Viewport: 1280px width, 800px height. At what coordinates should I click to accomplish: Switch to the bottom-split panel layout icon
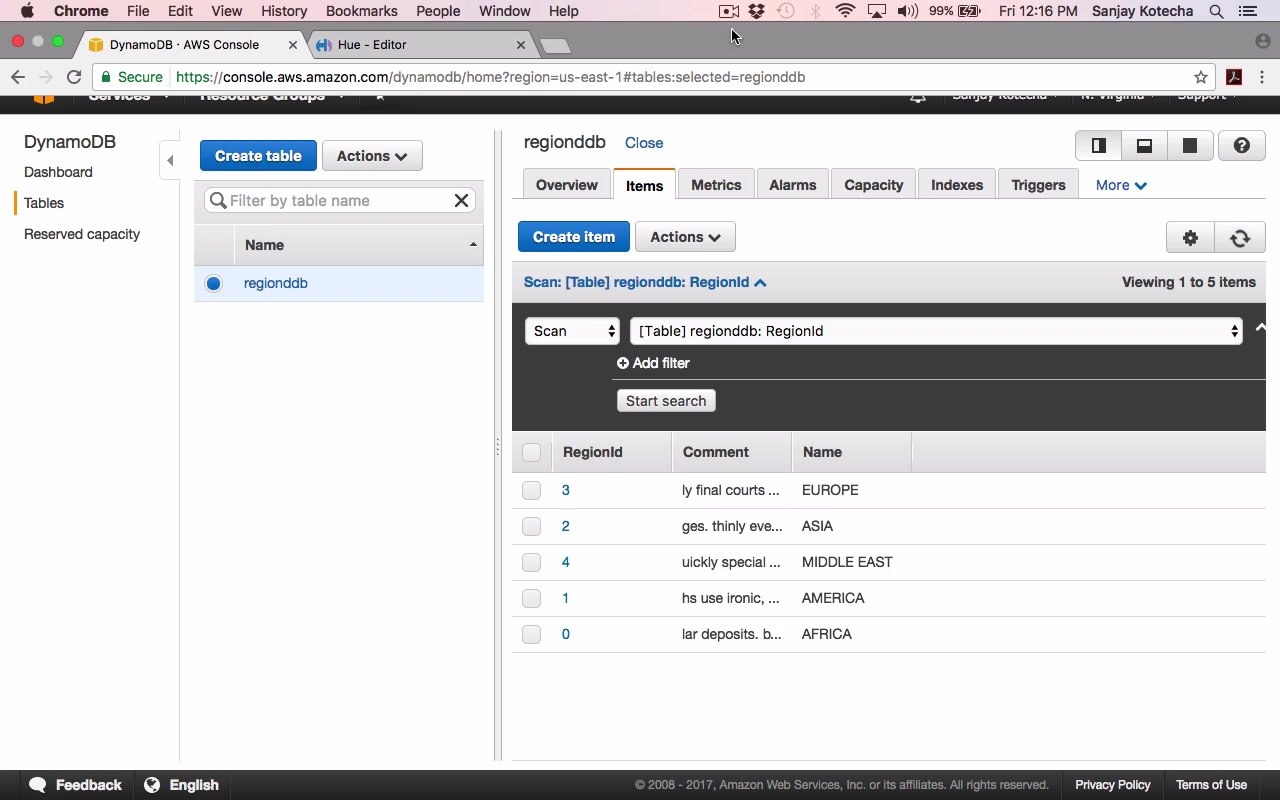(x=1144, y=145)
